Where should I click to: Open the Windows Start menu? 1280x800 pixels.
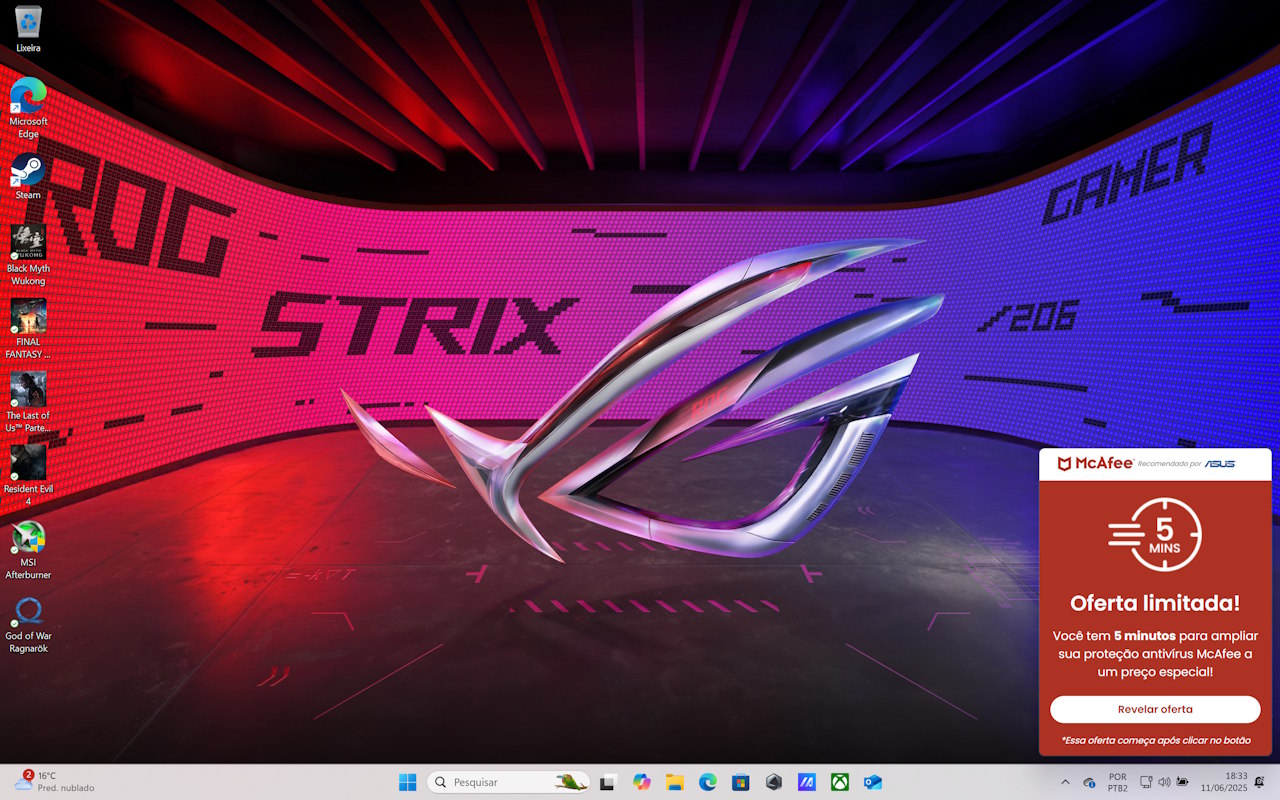coord(408,782)
